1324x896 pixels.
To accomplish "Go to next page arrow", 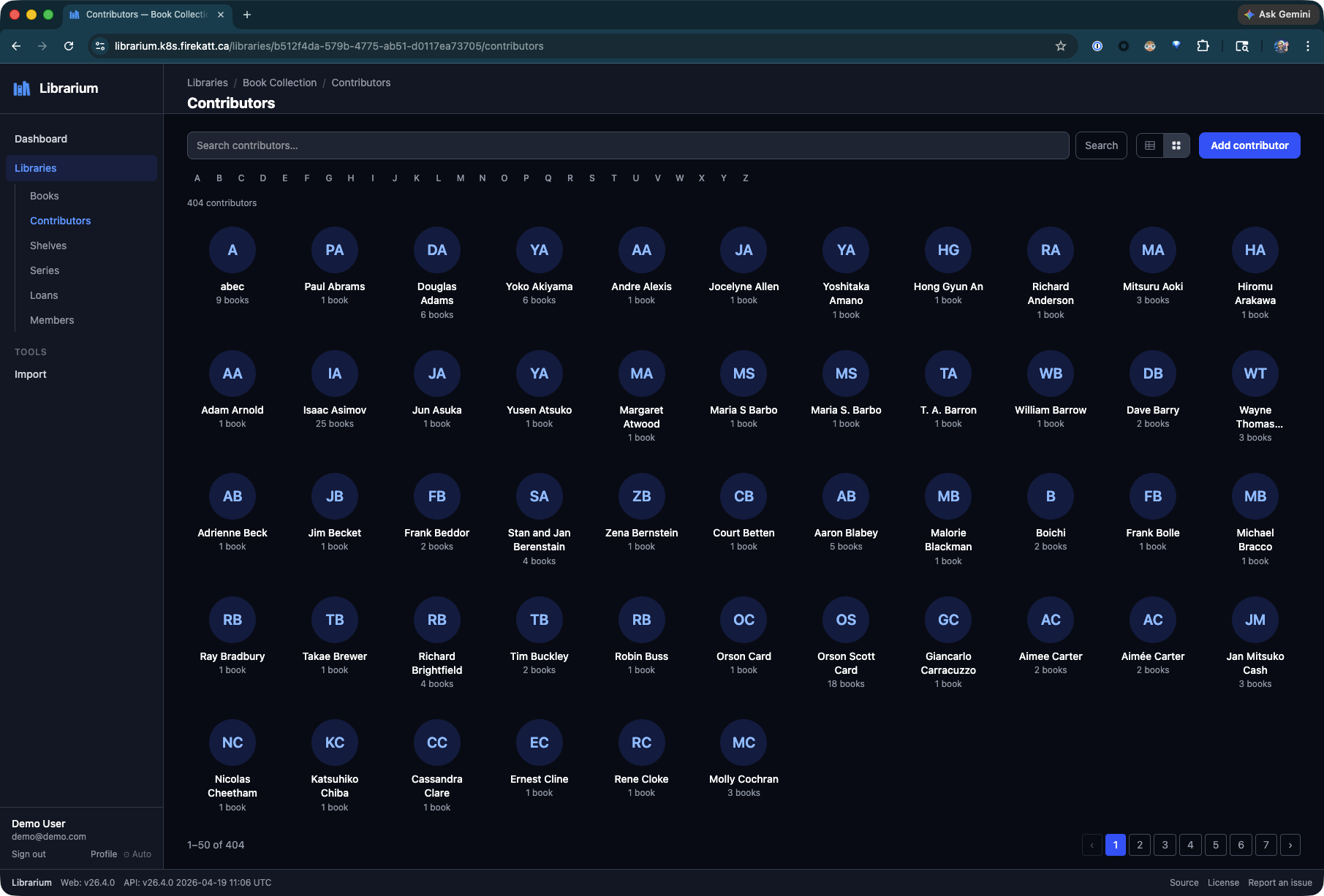I will [1290, 845].
